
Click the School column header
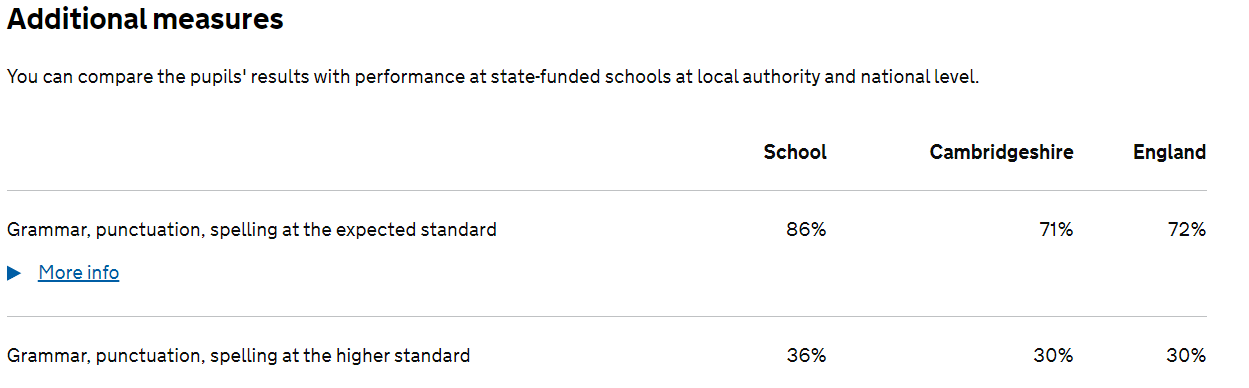(x=795, y=152)
